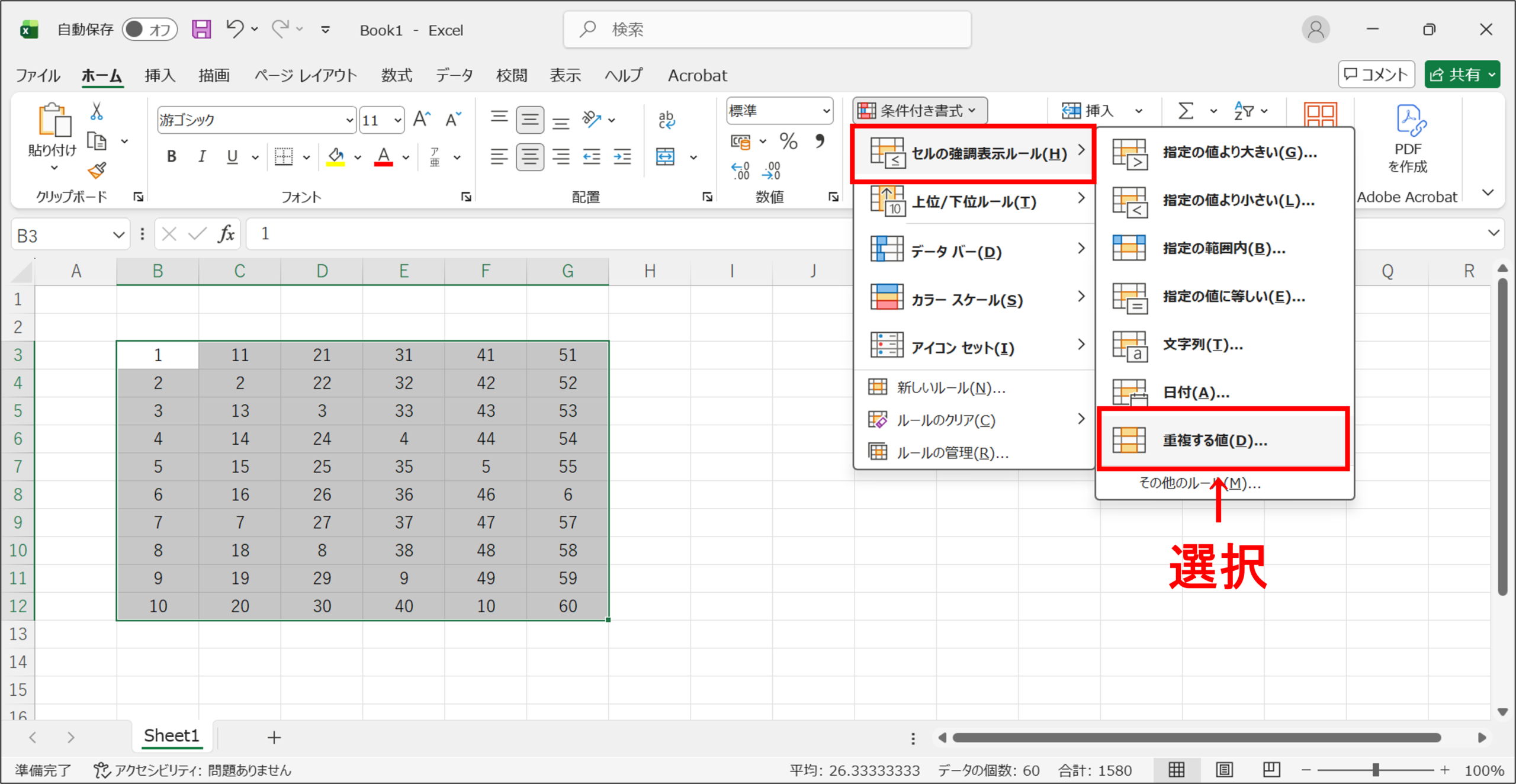Click the wrap text icon

[667, 119]
